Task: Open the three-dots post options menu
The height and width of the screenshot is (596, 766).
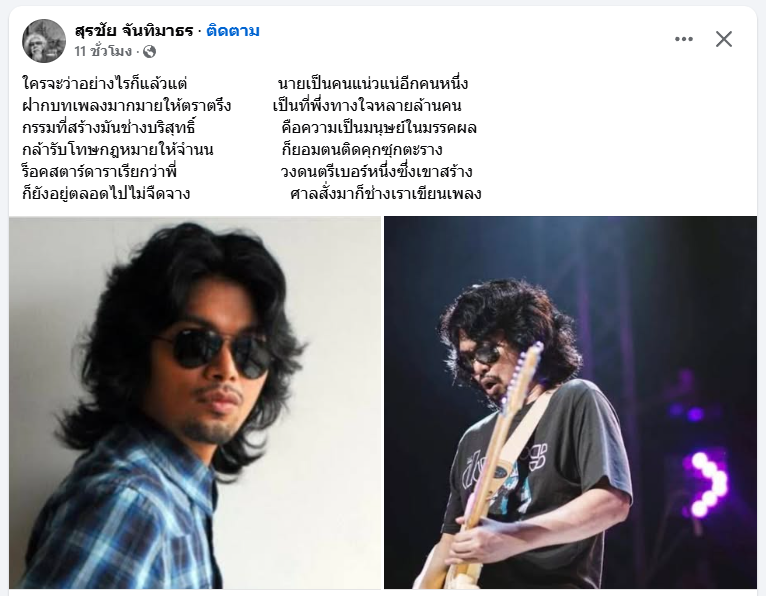Action: [x=683, y=39]
